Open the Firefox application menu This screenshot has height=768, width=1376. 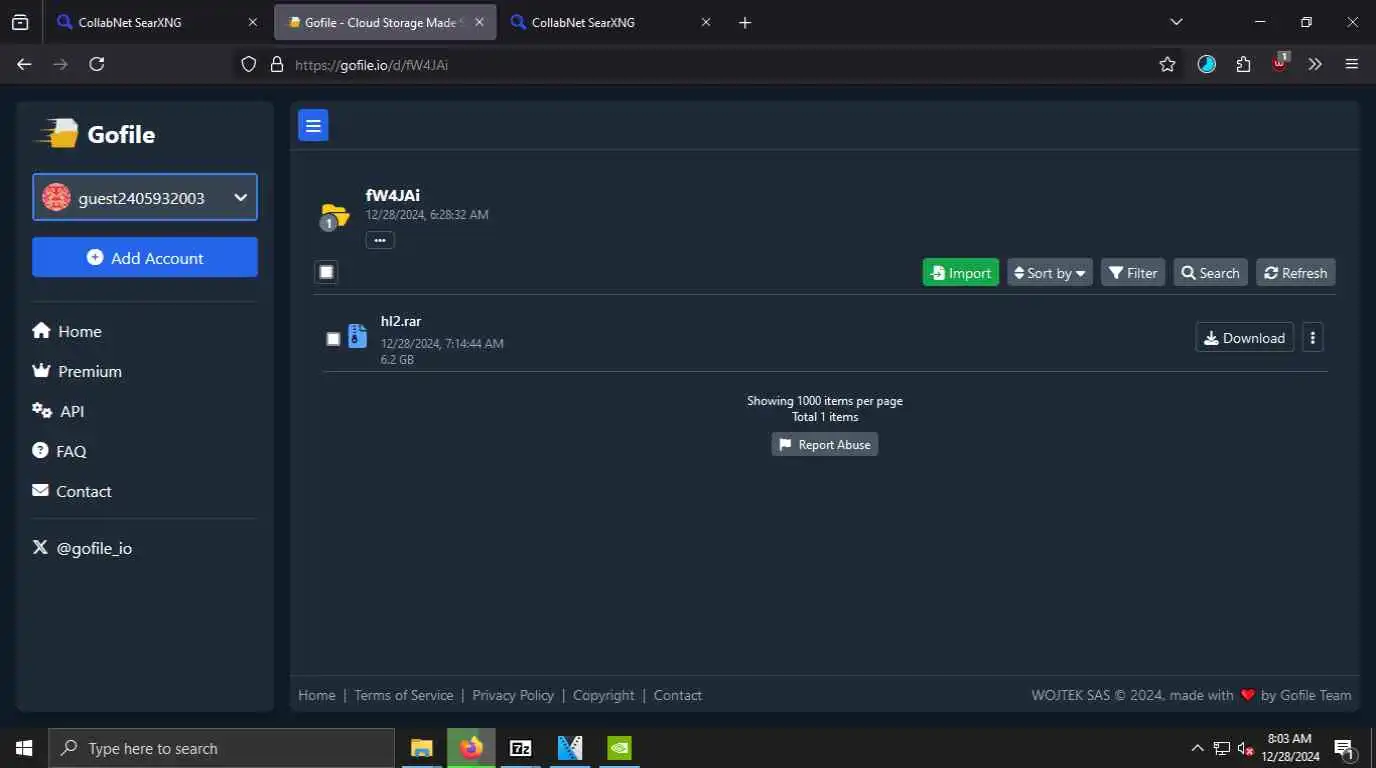pos(1352,64)
